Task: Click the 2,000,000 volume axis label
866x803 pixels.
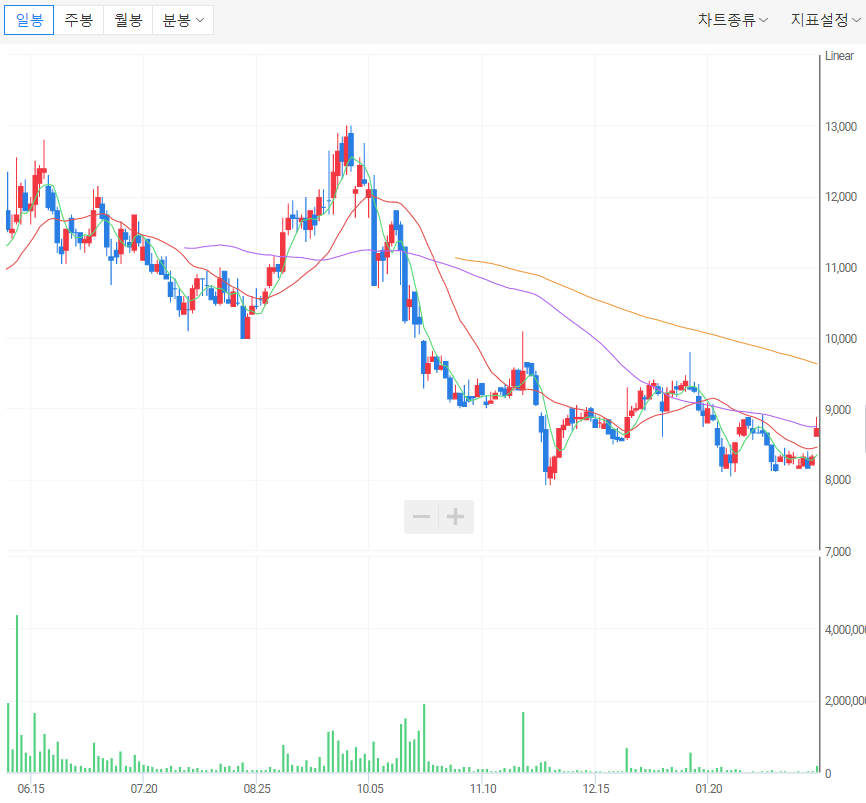Action: pos(845,701)
